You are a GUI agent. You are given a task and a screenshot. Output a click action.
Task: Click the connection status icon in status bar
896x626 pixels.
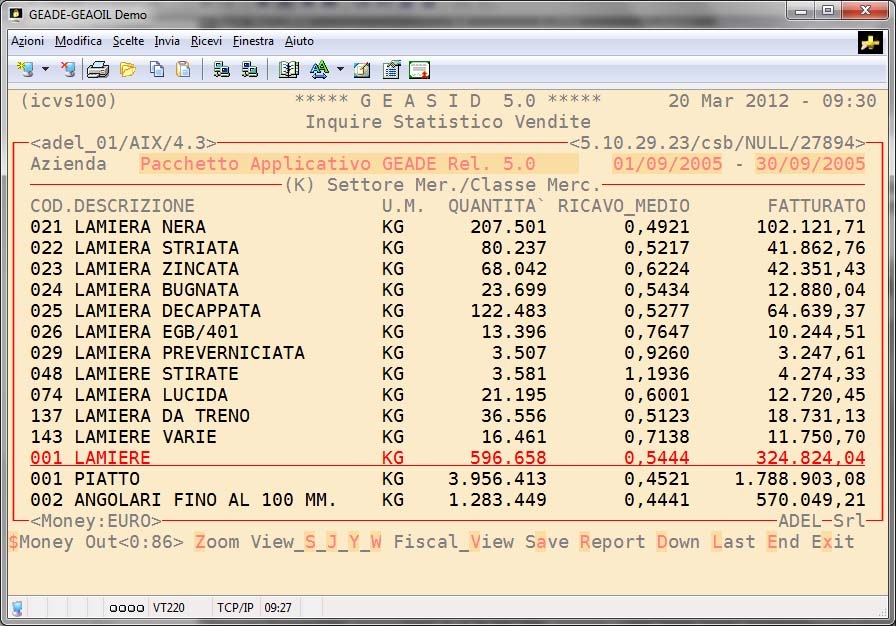coord(18,607)
